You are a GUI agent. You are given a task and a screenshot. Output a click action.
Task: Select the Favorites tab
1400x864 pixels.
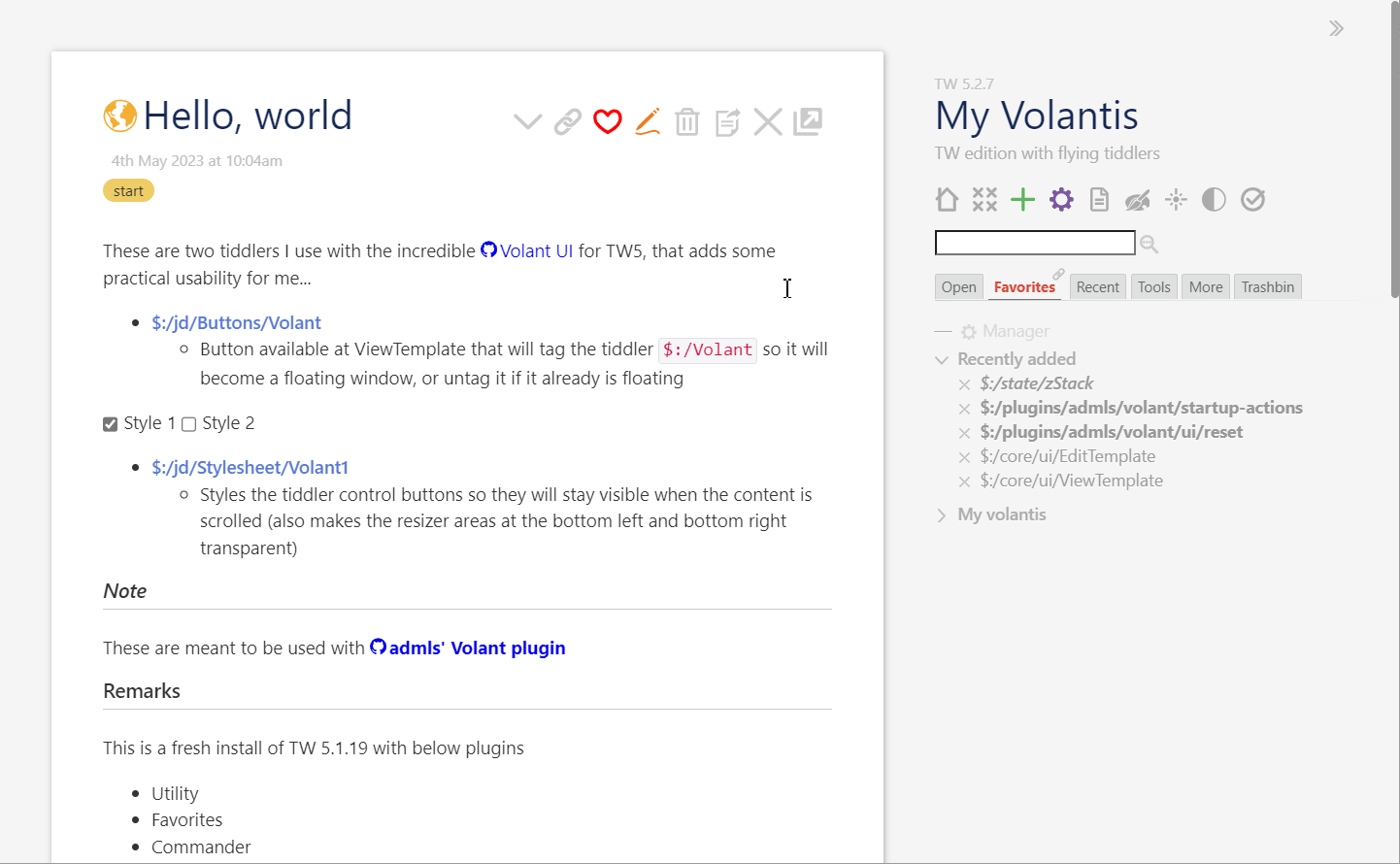[1024, 287]
